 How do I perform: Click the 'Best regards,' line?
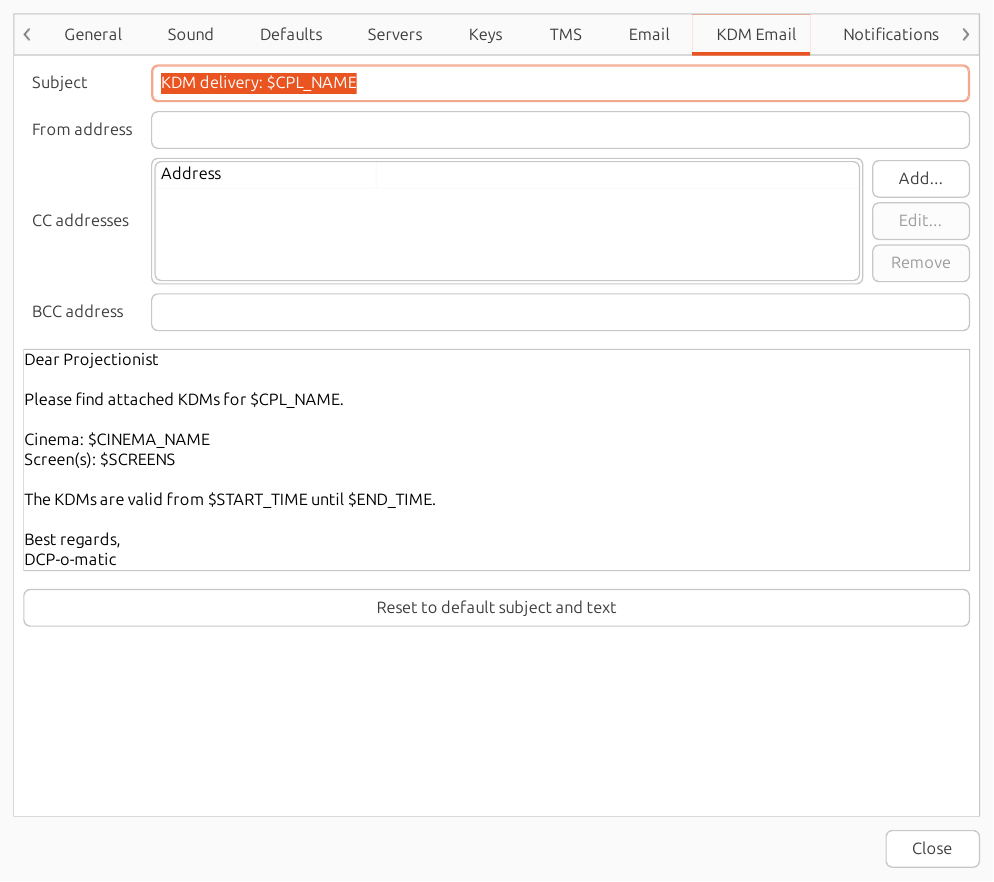click(72, 540)
